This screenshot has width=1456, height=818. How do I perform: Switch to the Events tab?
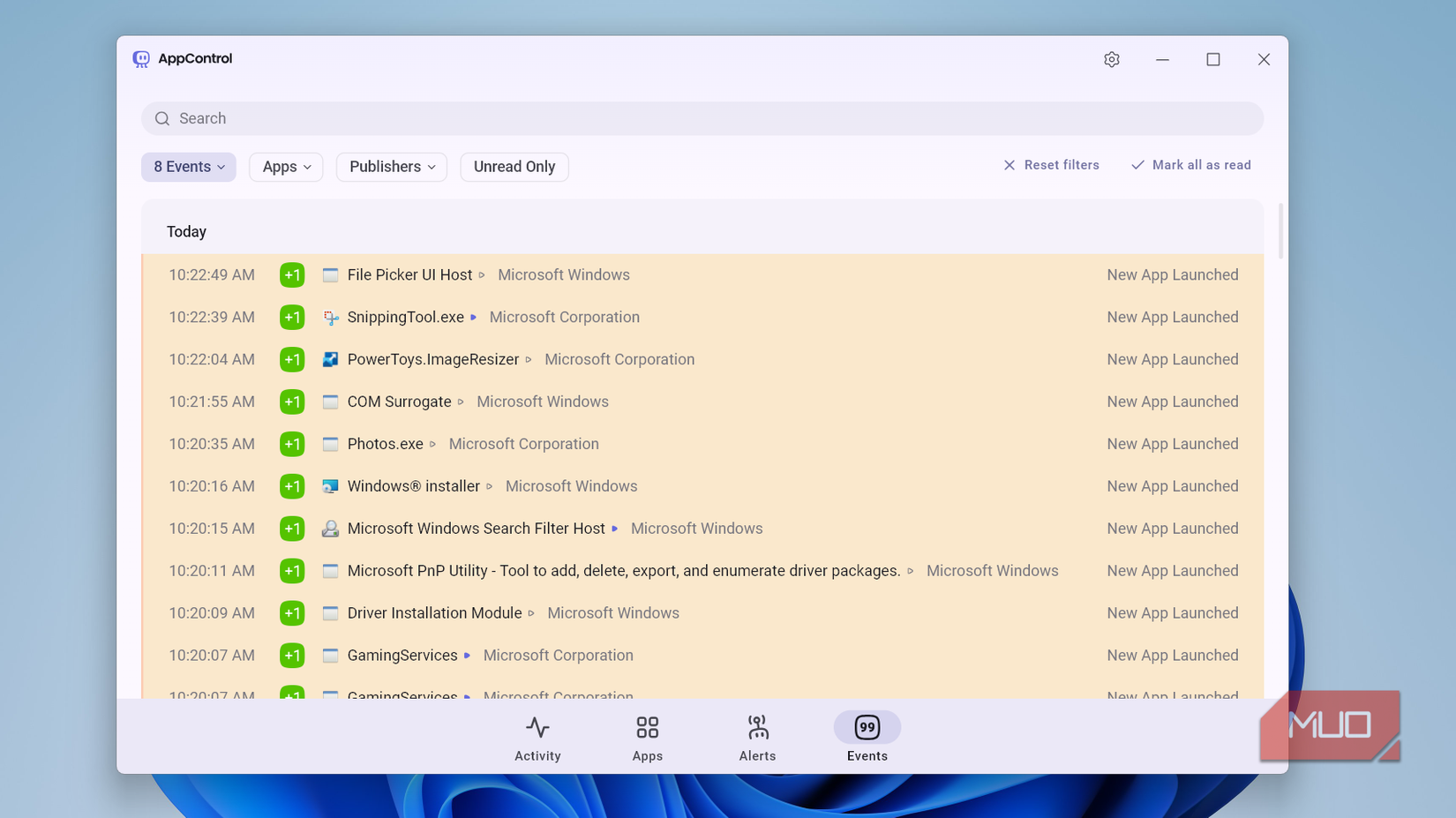(867, 738)
